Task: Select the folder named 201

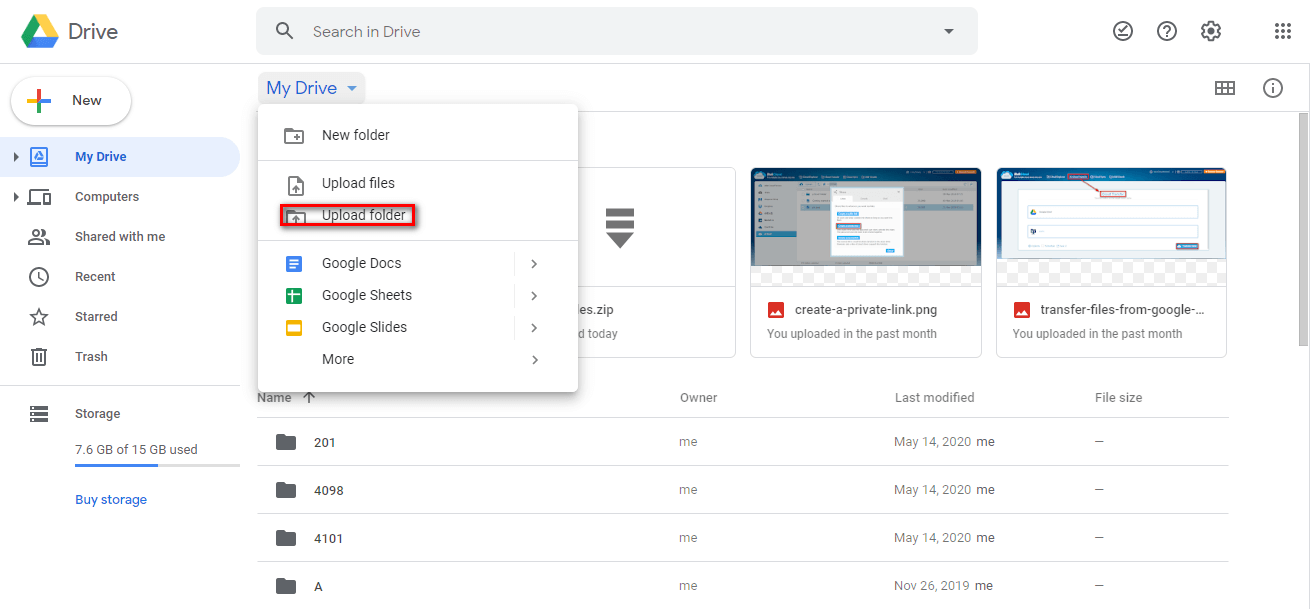Action: pos(742,442)
